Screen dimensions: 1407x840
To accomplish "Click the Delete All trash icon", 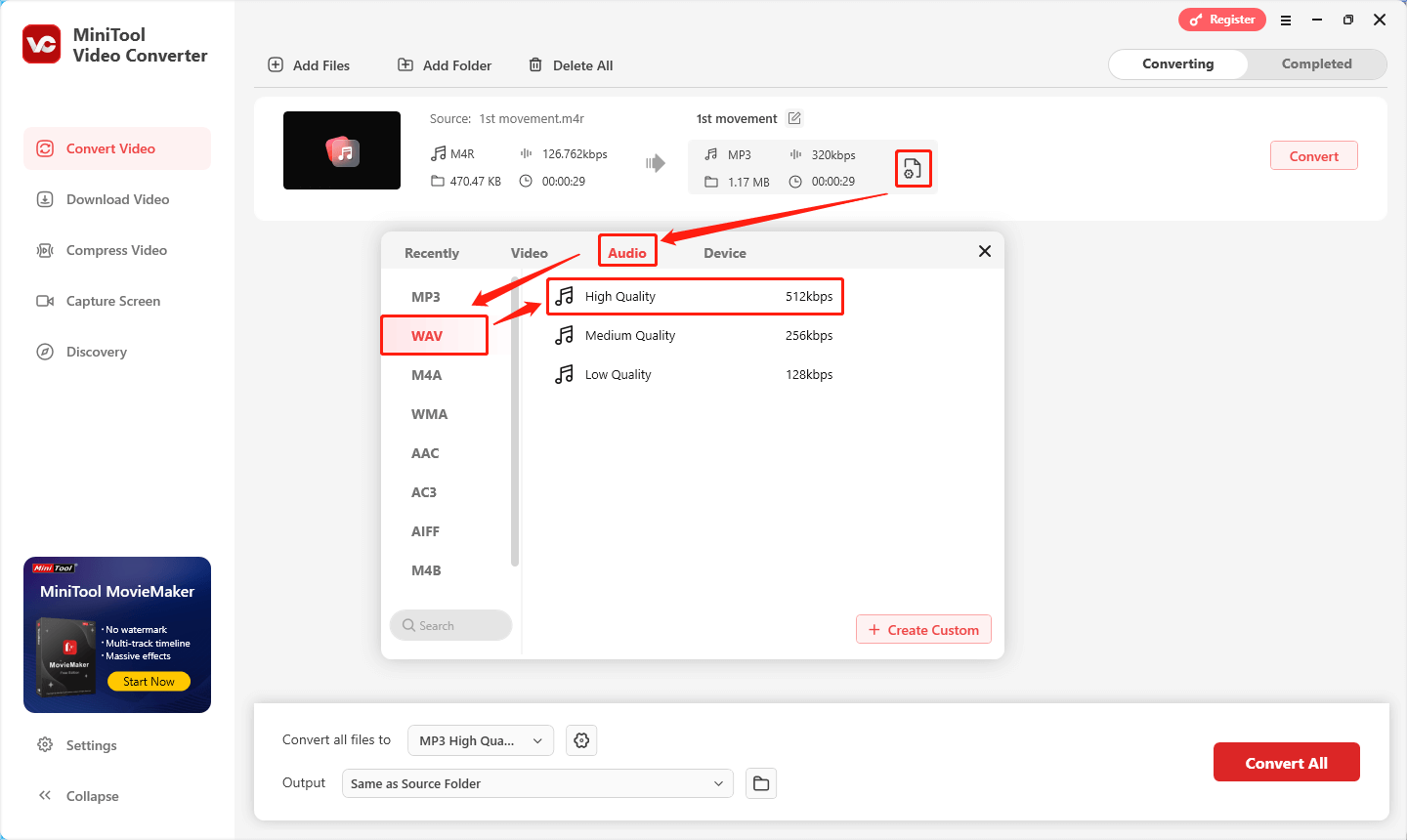I will click(535, 65).
